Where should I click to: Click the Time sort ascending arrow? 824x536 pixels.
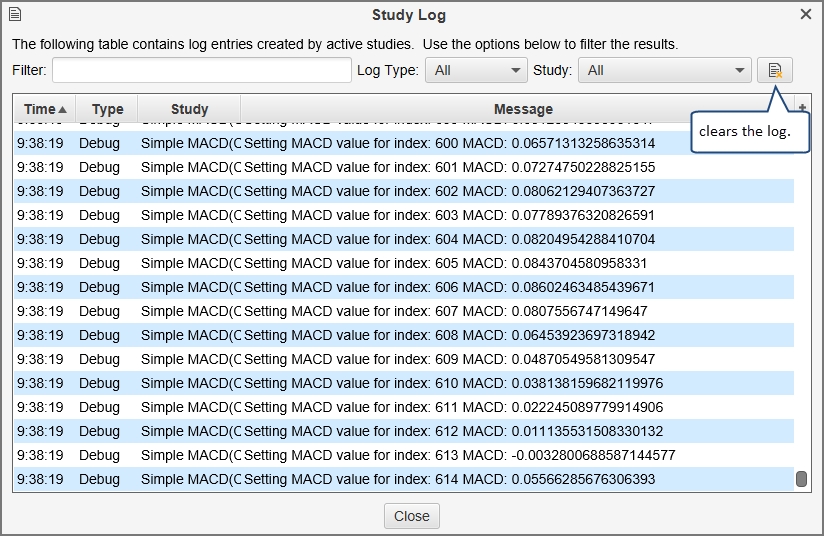(63, 109)
